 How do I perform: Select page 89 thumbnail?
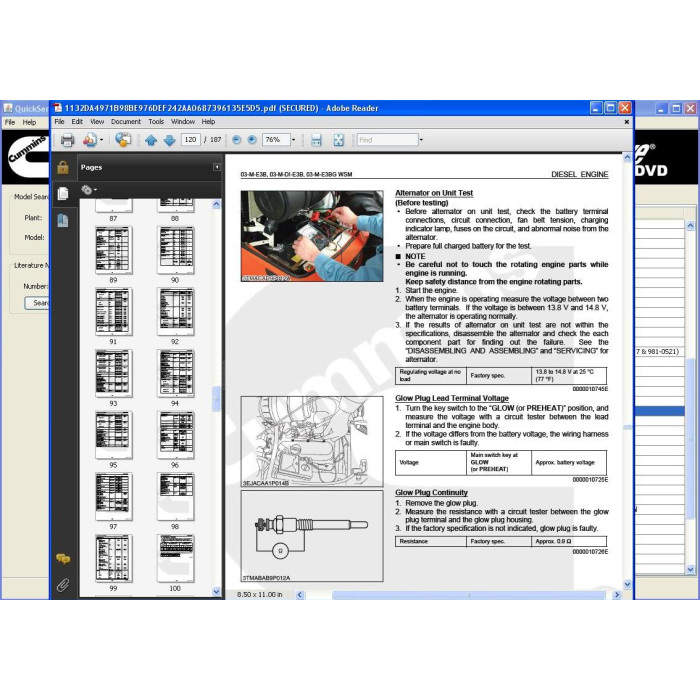point(113,250)
